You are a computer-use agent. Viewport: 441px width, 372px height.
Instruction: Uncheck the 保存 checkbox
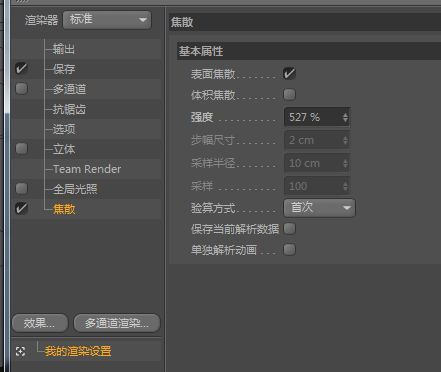tap(21, 69)
